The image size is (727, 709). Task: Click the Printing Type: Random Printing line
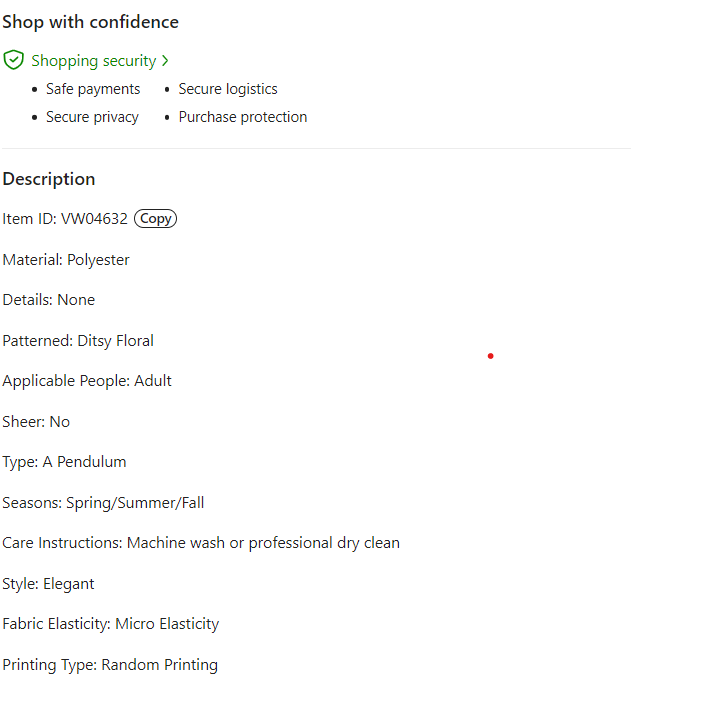point(110,665)
